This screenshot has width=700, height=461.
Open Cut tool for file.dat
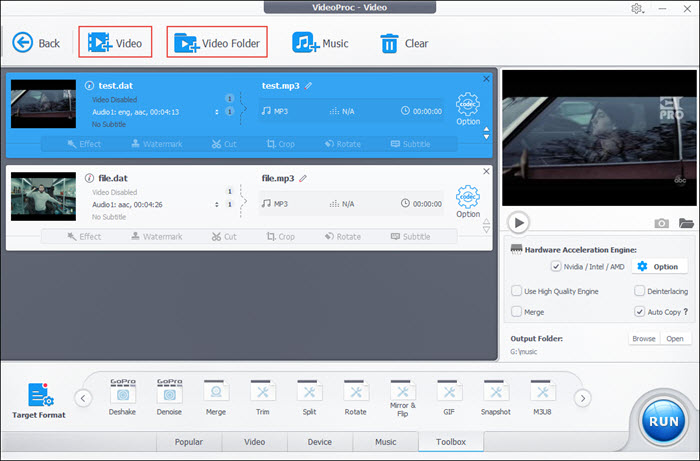[x=224, y=236]
